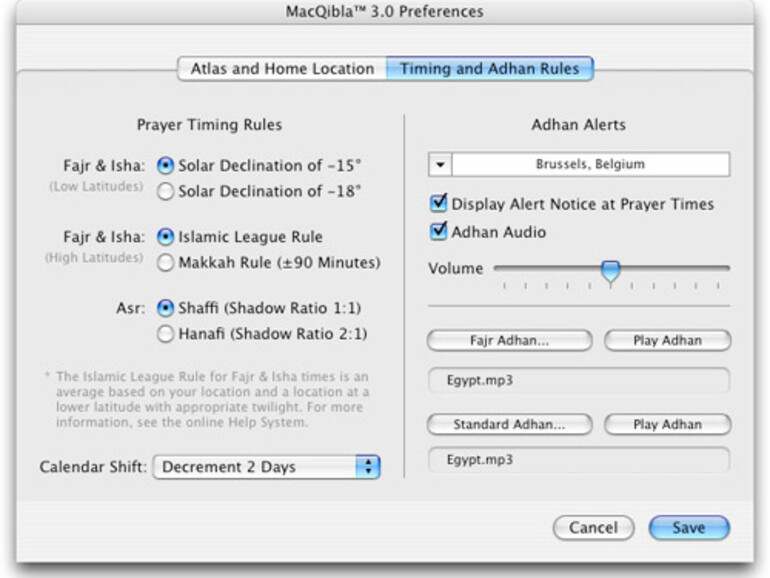Click the Islamic League Rule footnote text
The width and height of the screenshot is (770, 578).
click(207, 399)
